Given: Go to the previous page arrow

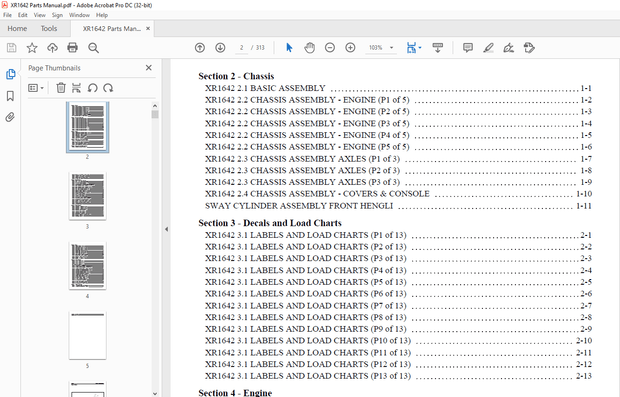Looking at the screenshot, I should (x=200, y=48).
